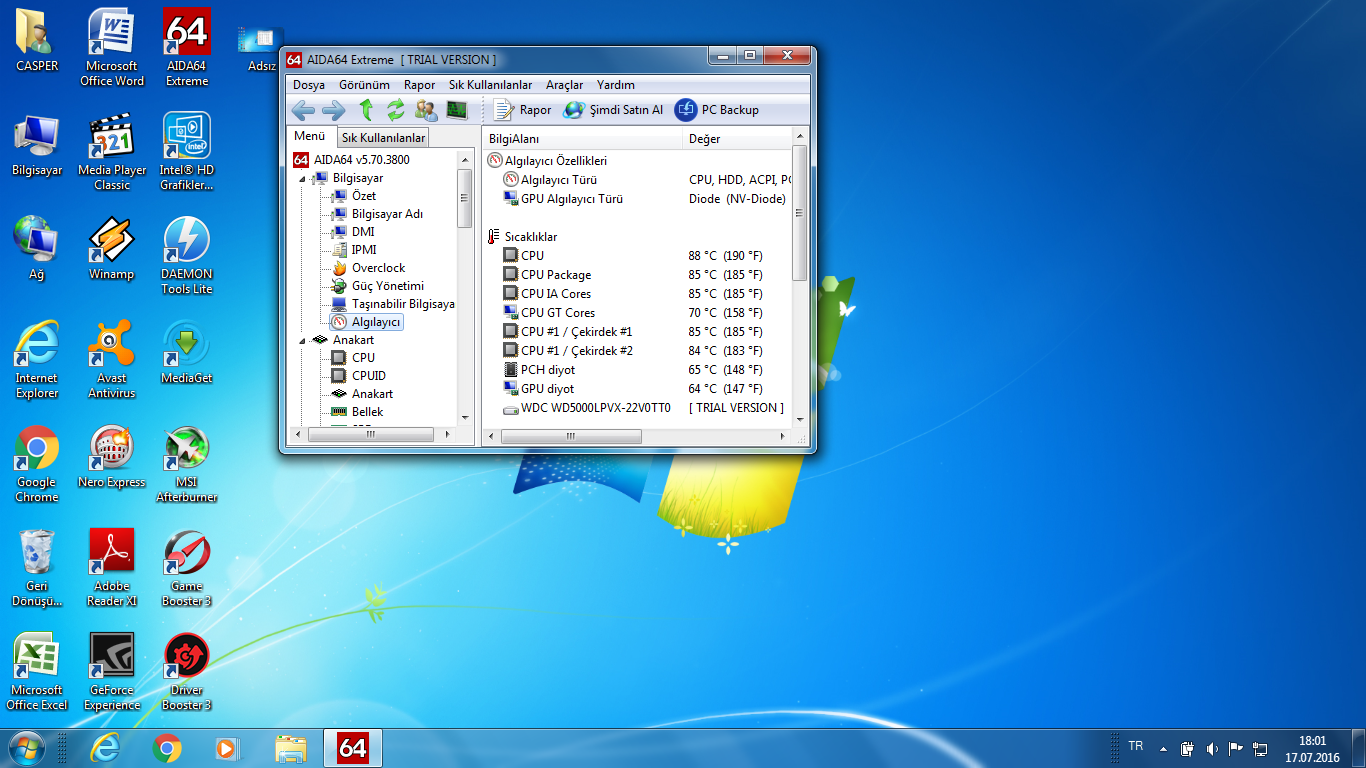1366x768 pixels.
Task: Open the CASPER desktop folder icon
Action: click(37, 41)
